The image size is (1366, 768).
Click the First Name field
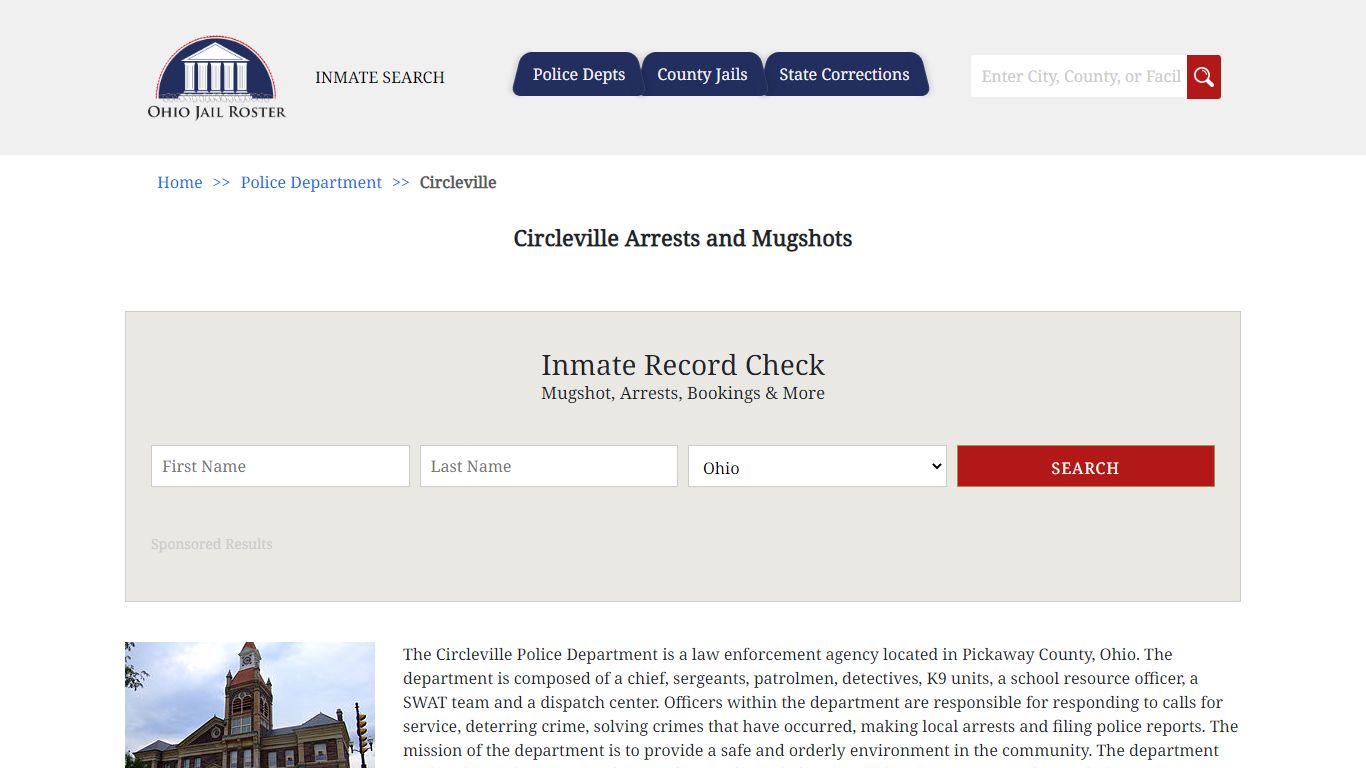280,466
